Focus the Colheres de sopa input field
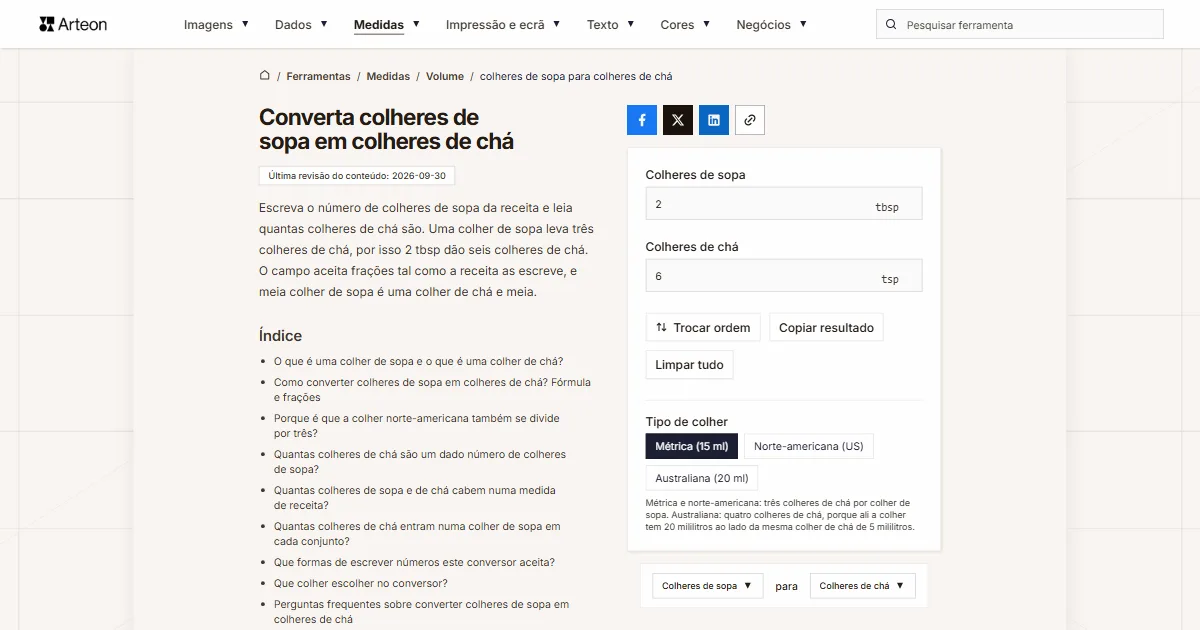 [x=784, y=204]
